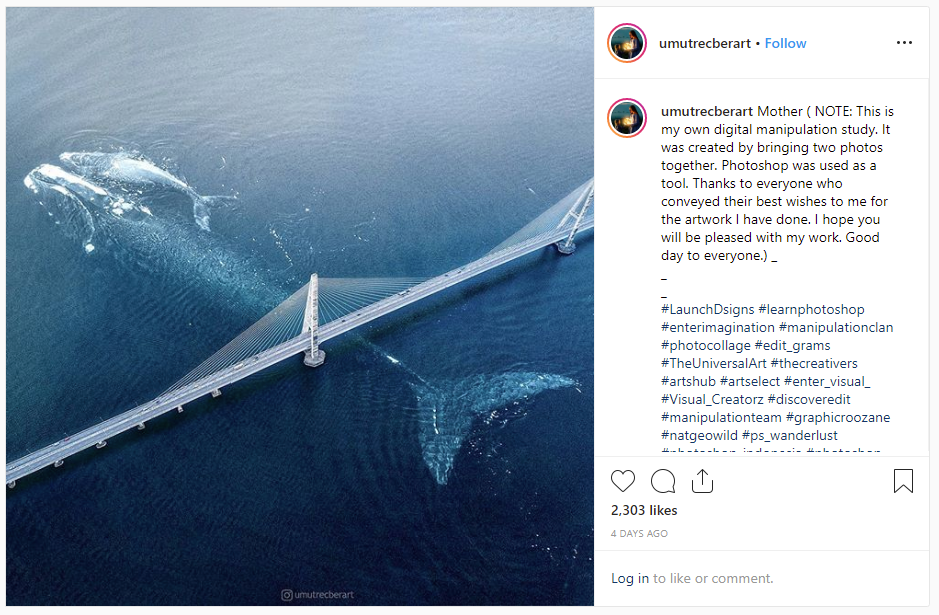Open the #graphicroozane hashtag

[837, 417]
